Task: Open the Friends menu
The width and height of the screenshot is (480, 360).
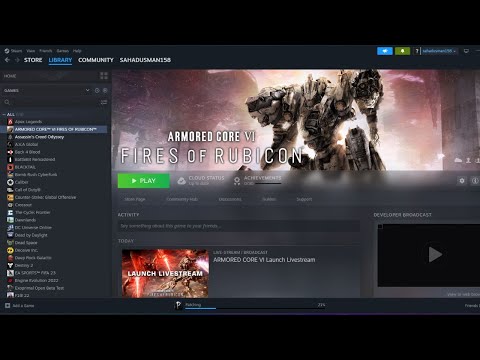Action: [x=46, y=51]
